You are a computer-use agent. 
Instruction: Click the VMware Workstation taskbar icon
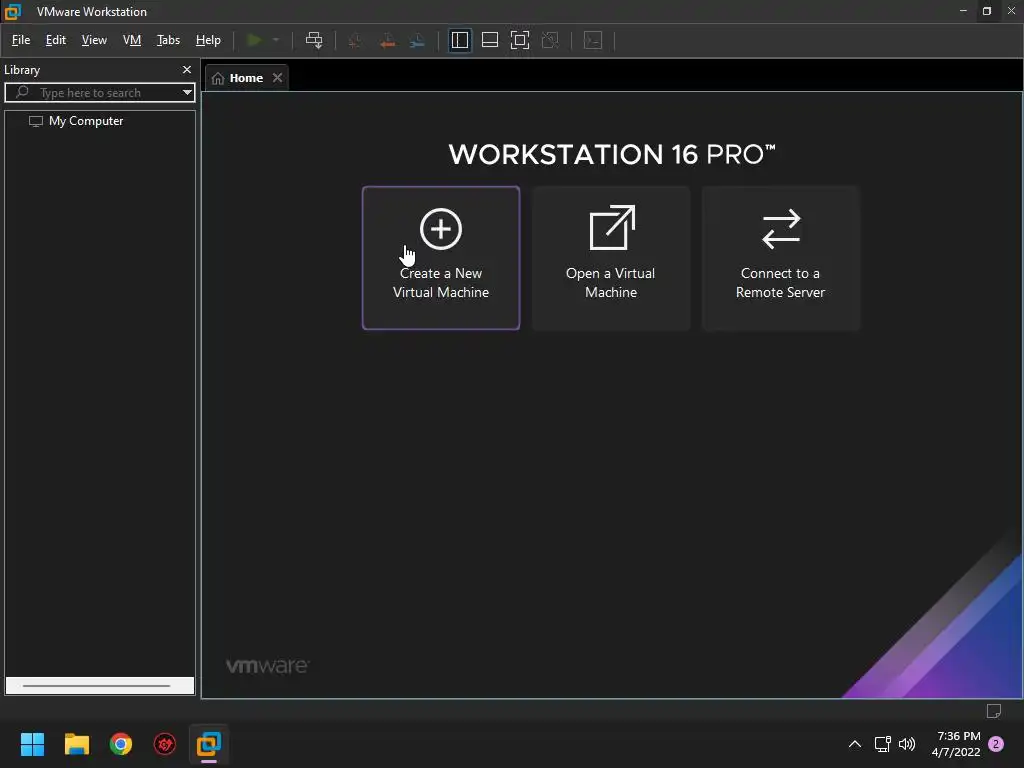(x=209, y=744)
